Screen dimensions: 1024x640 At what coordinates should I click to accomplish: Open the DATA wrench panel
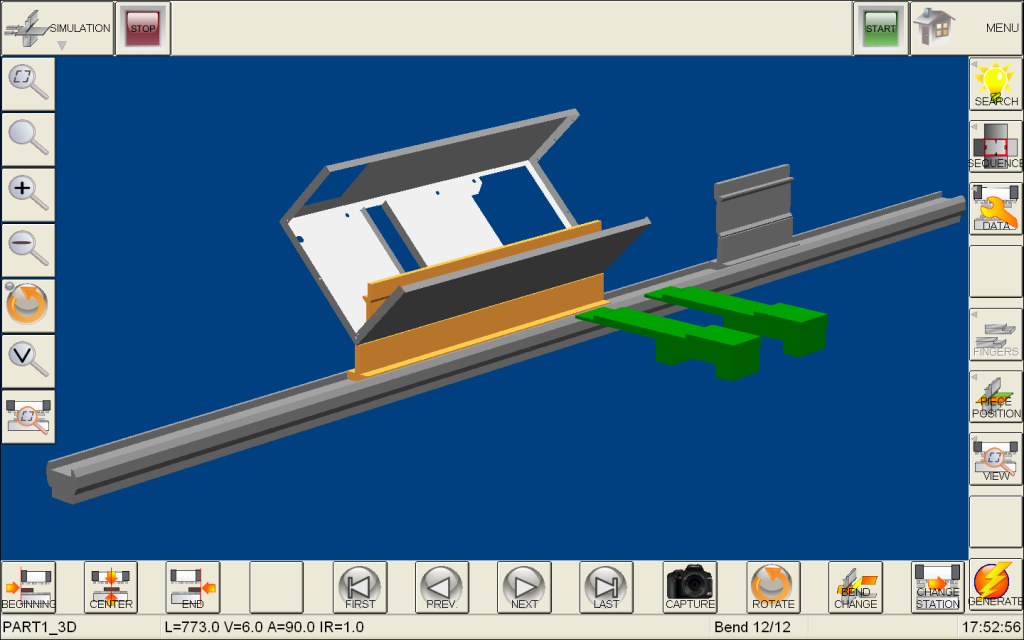(x=996, y=208)
